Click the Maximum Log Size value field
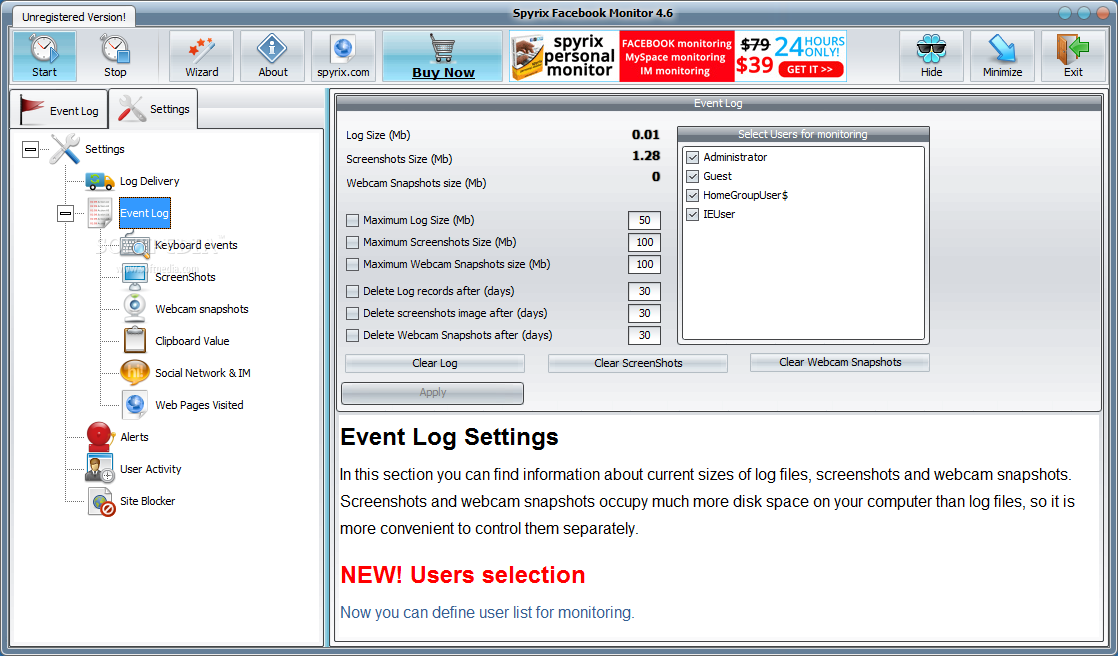The width and height of the screenshot is (1118, 656). [645, 220]
